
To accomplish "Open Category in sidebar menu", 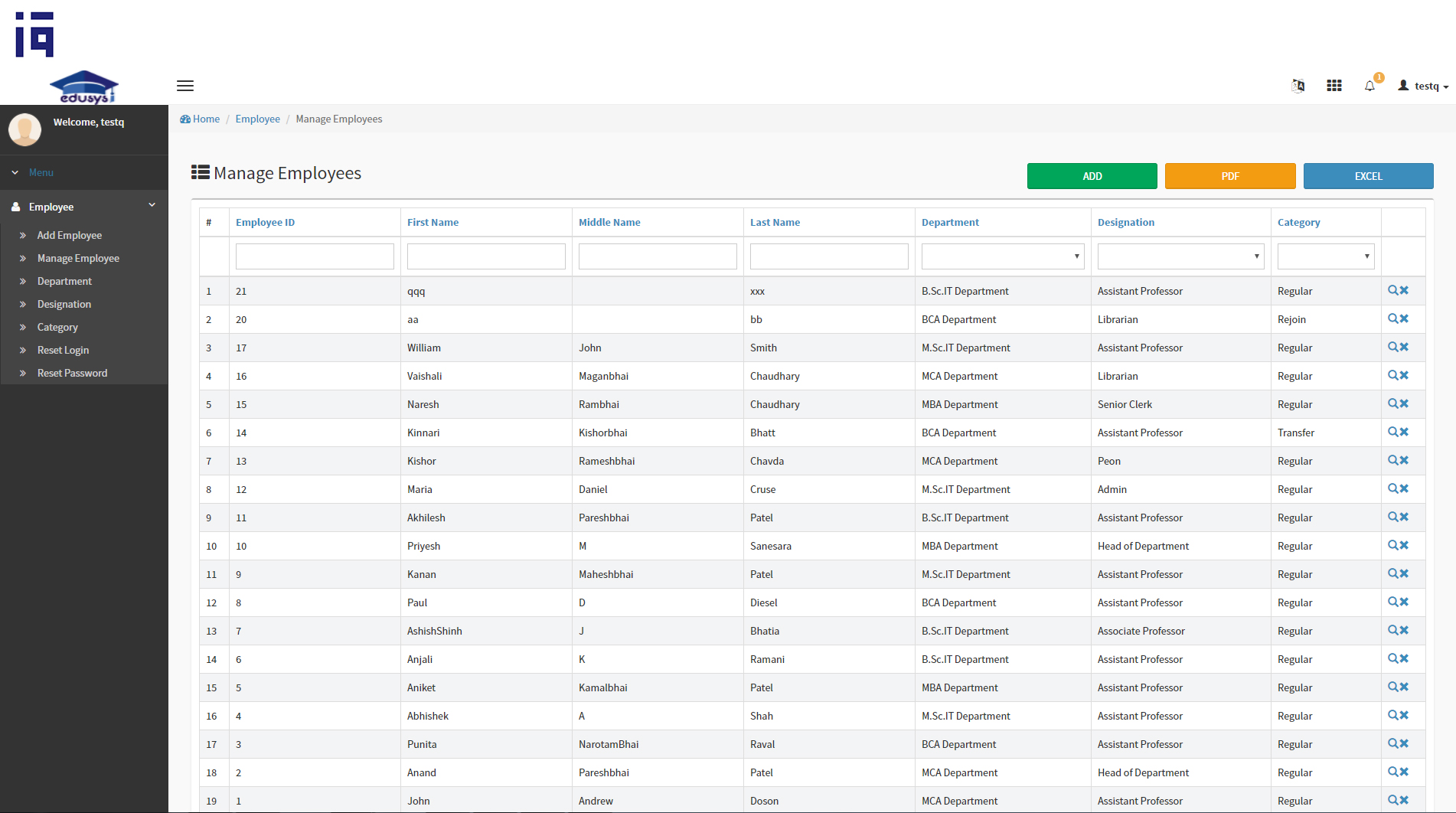I will coord(57,327).
